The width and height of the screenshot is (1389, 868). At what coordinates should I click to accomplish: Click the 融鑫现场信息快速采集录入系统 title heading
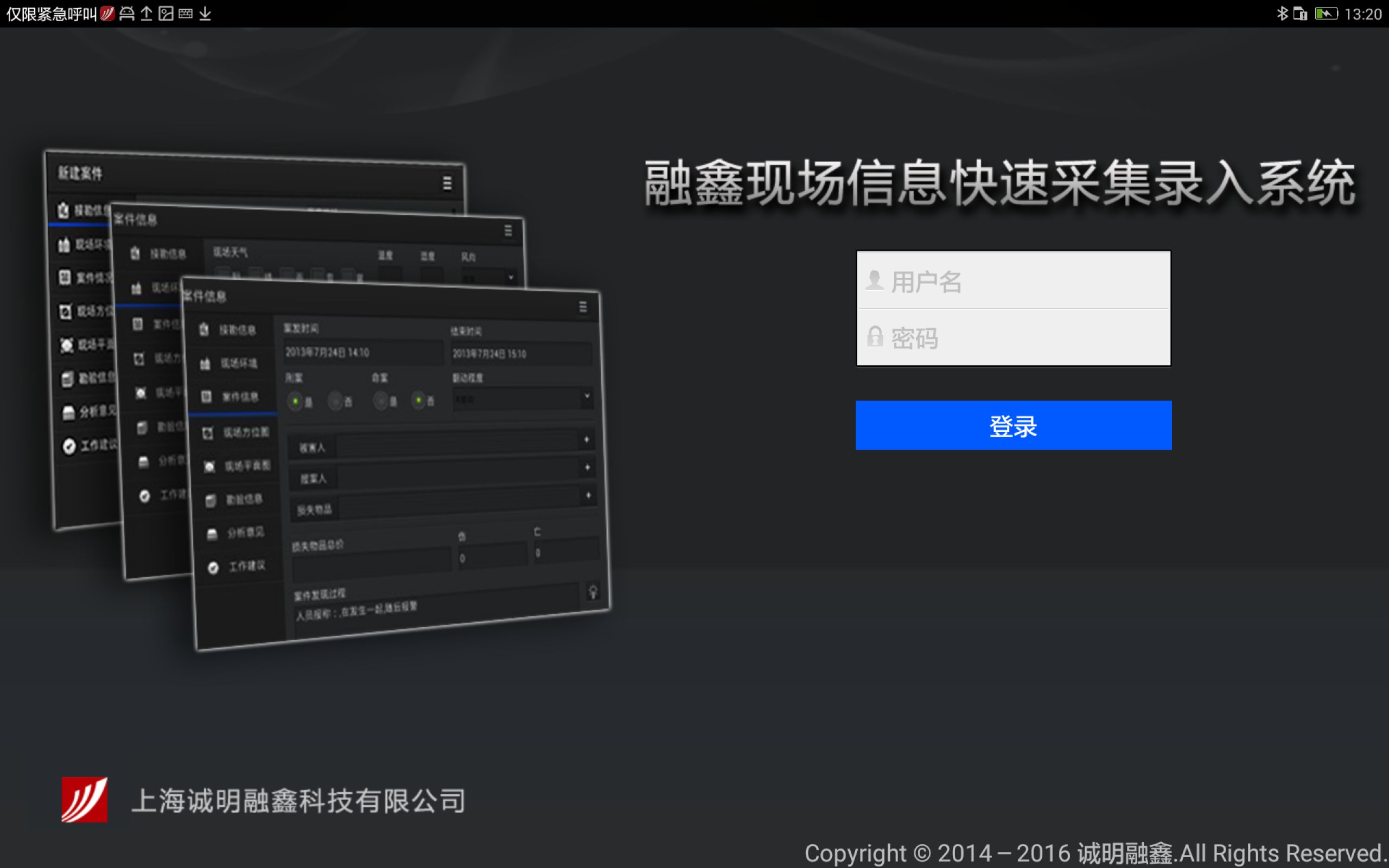pyautogui.click(x=999, y=183)
